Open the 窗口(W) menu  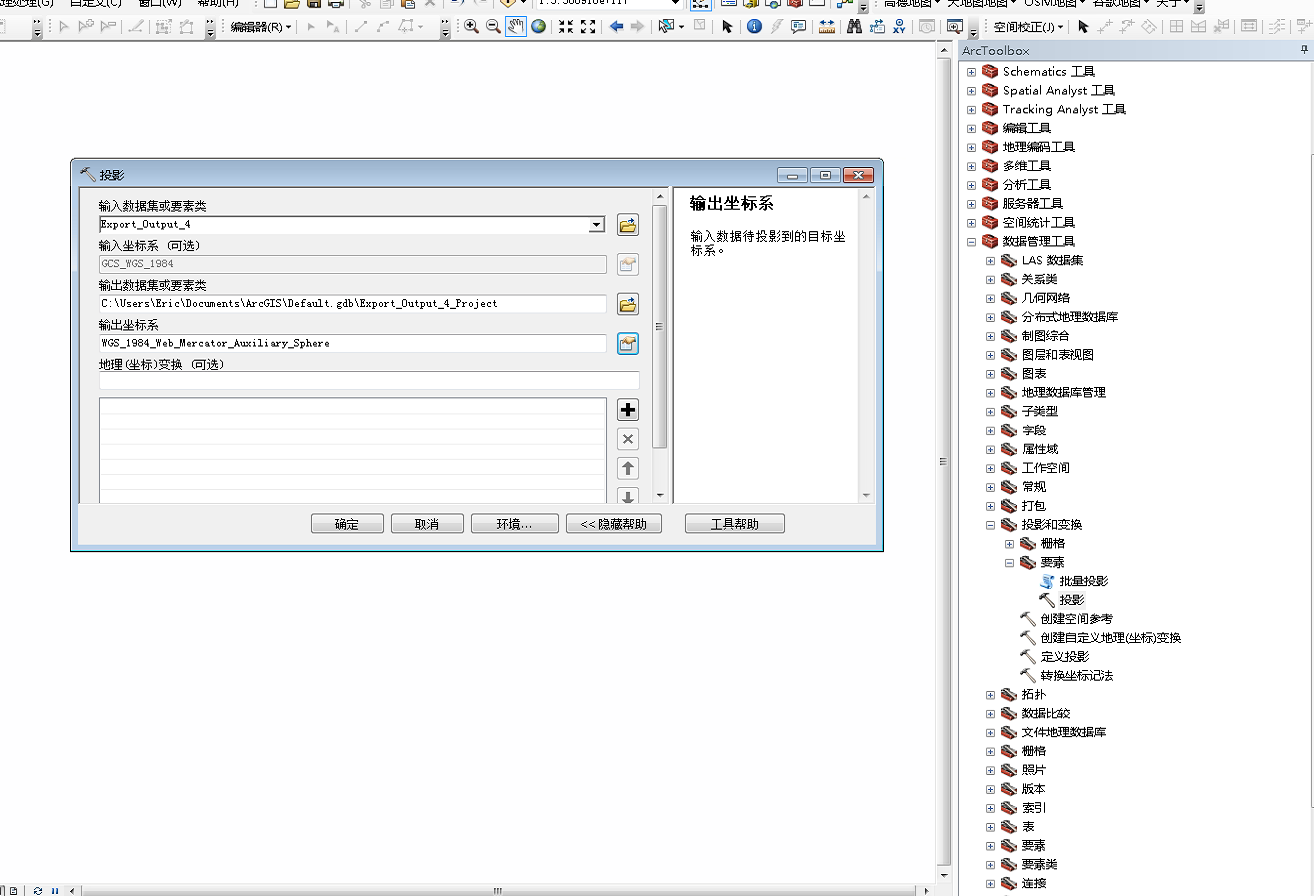[160, 4]
